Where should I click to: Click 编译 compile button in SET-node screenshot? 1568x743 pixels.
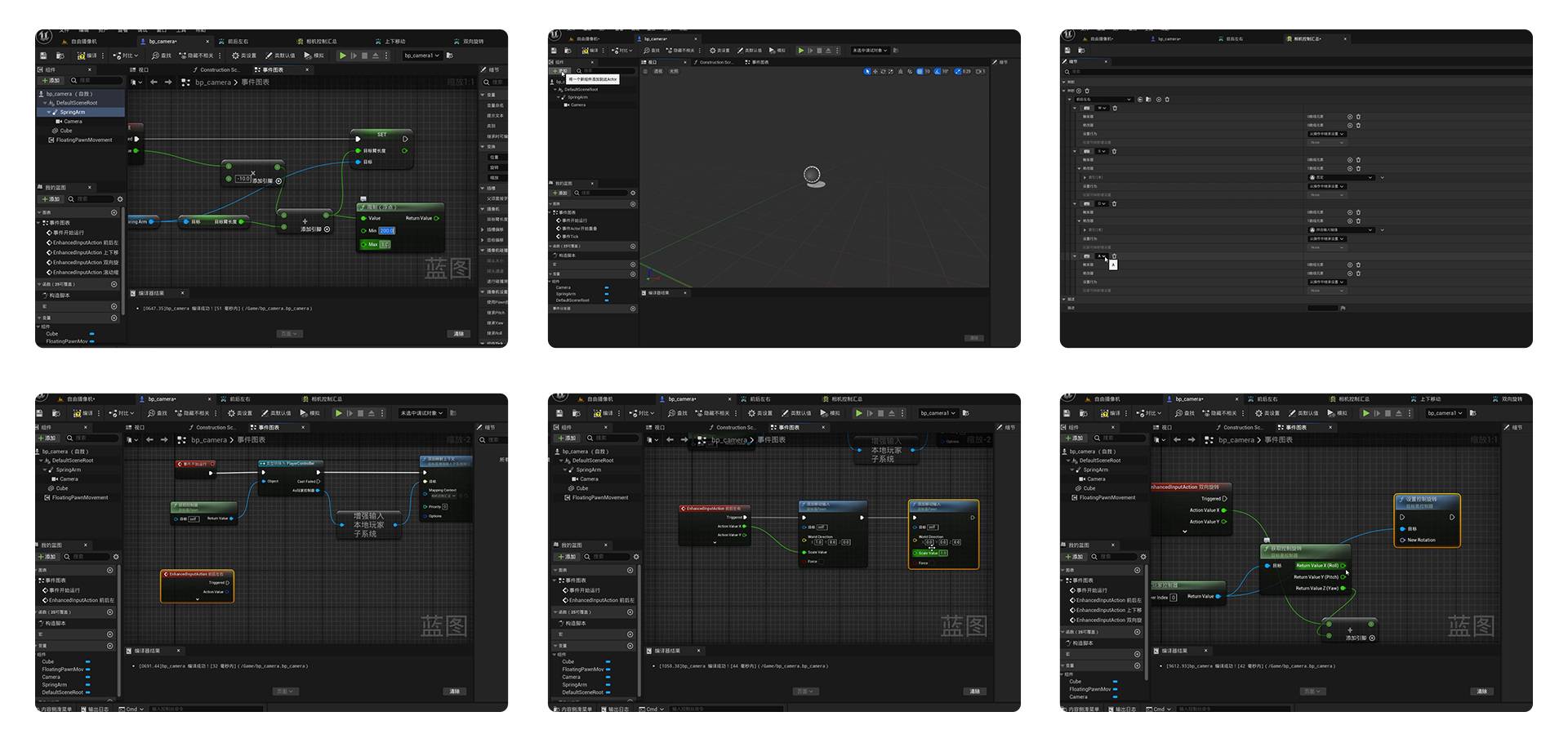pos(87,56)
